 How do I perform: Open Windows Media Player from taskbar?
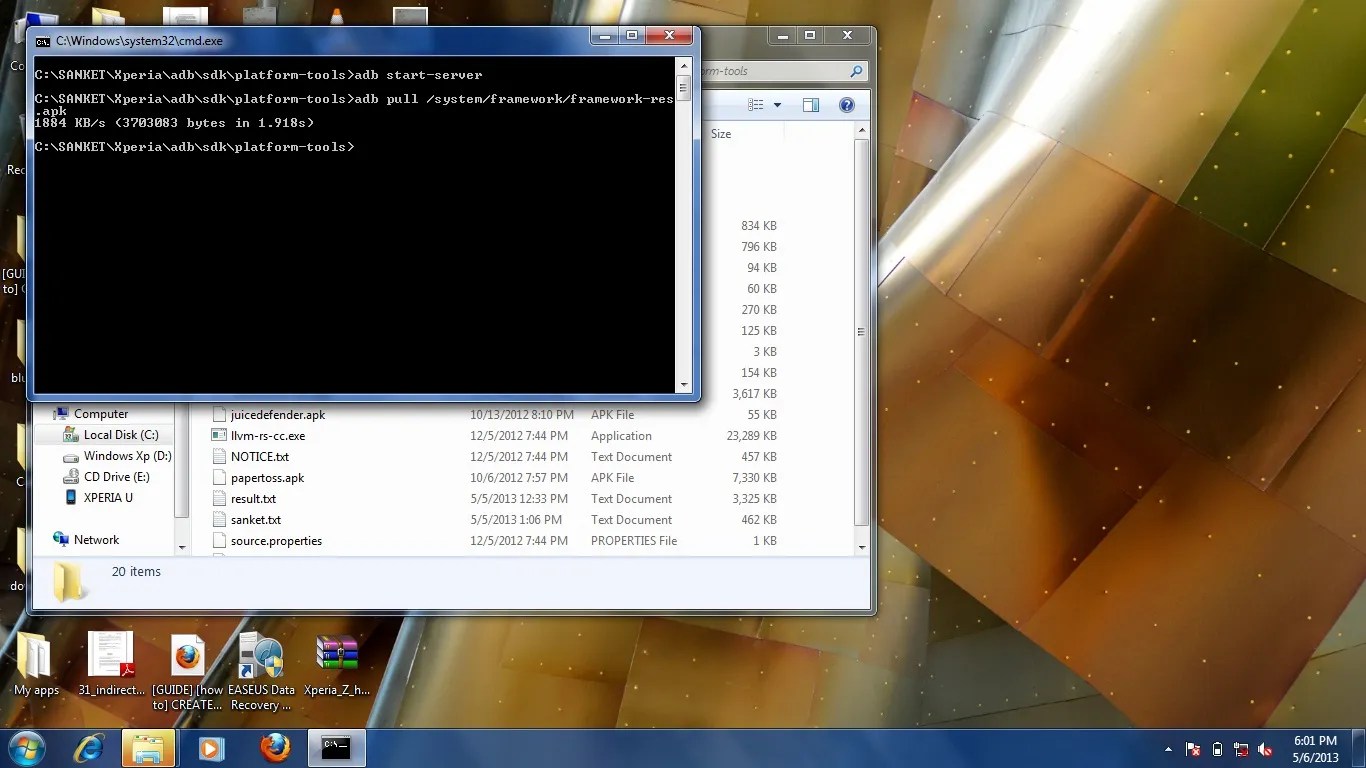pos(211,747)
